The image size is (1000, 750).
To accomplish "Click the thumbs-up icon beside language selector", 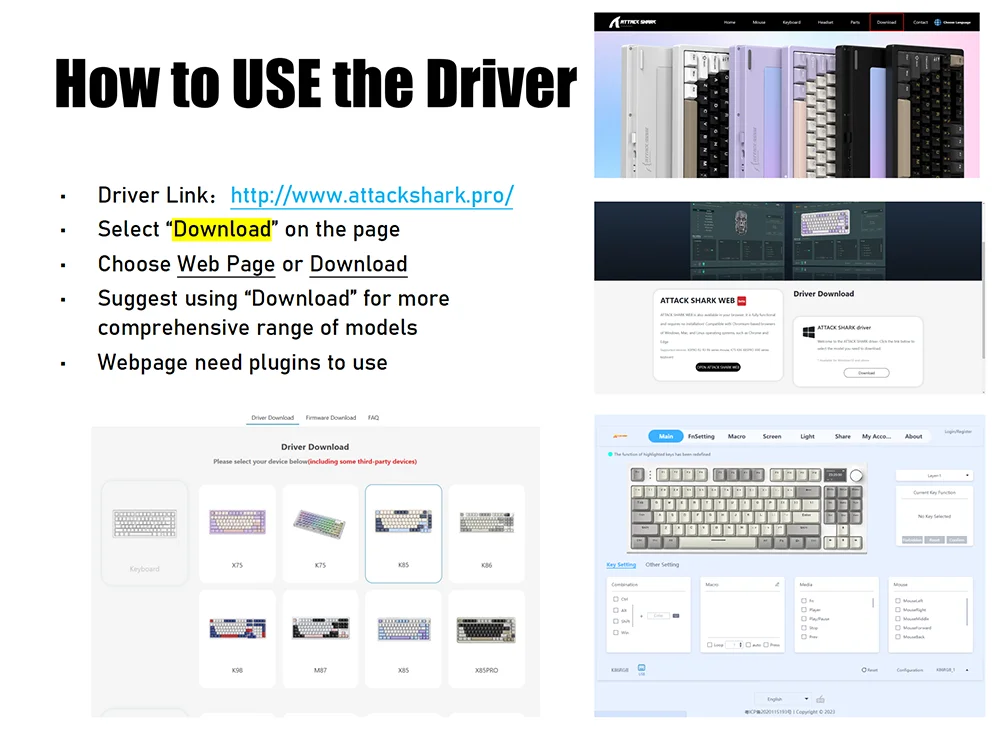I will tap(820, 699).
